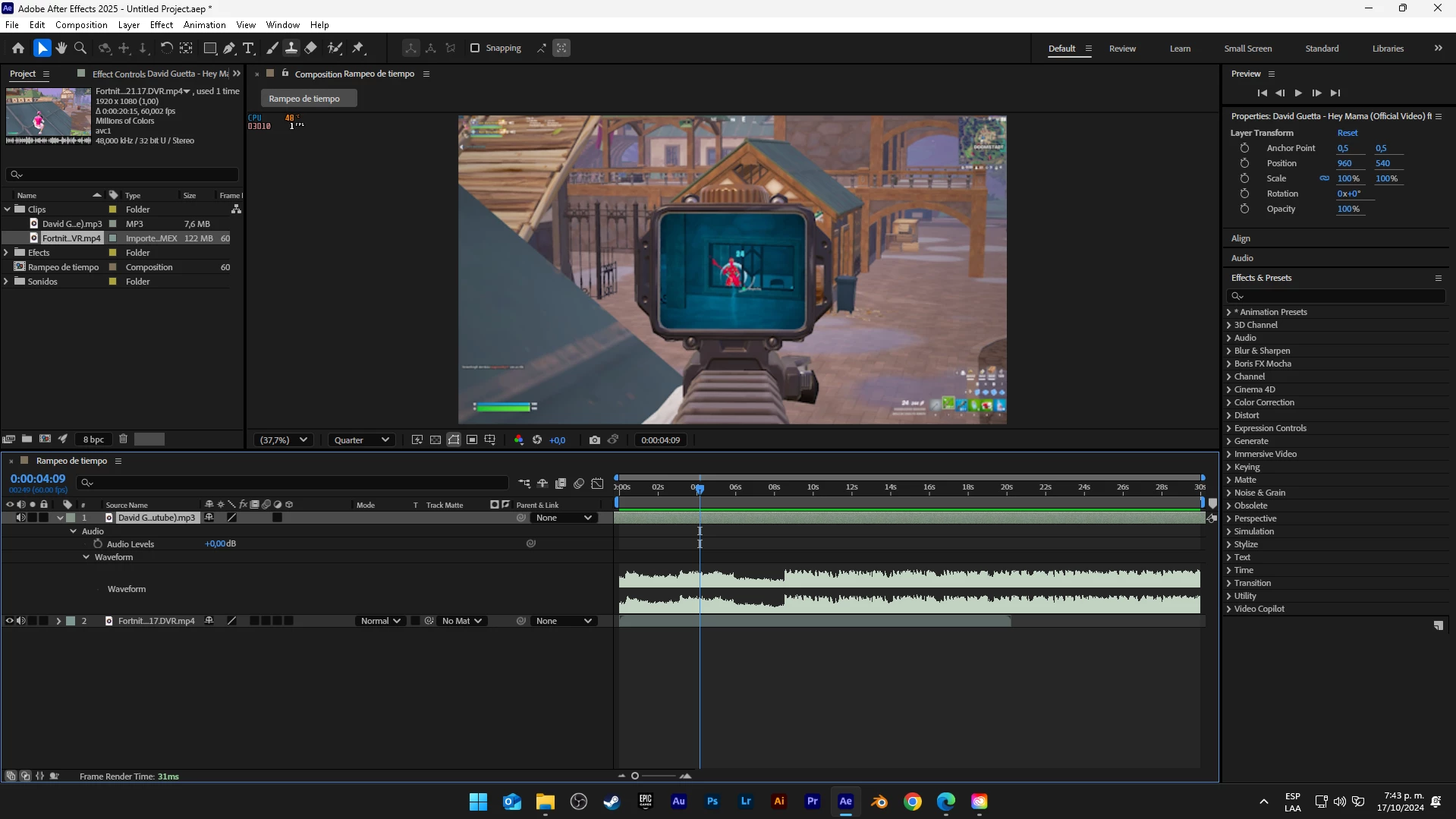Open the Effect menu

(x=162, y=25)
